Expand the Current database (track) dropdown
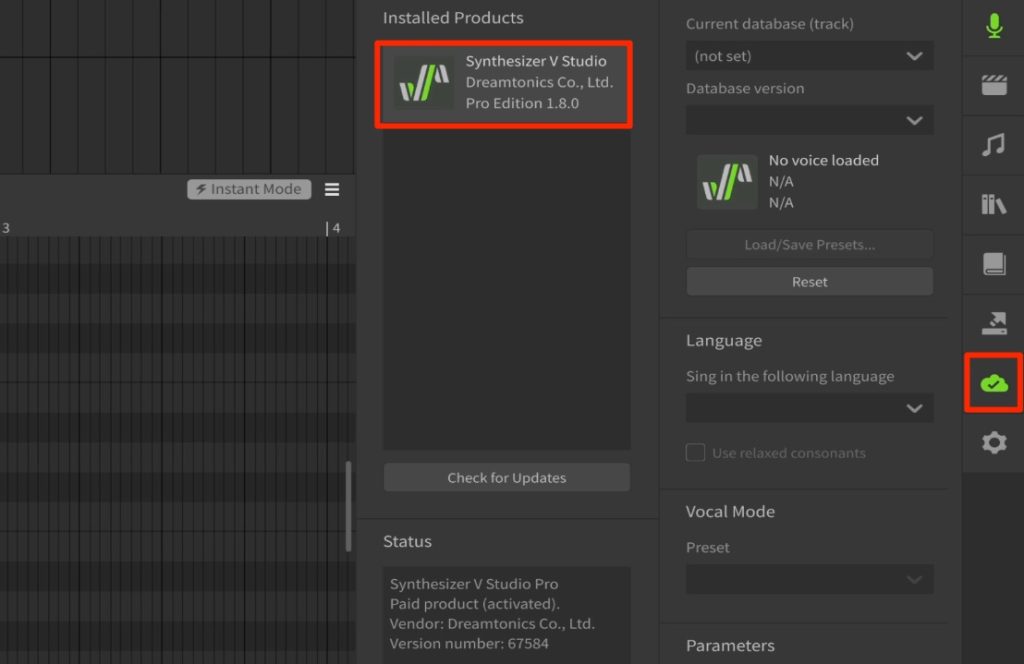This screenshot has height=664, width=1024. 809,56
